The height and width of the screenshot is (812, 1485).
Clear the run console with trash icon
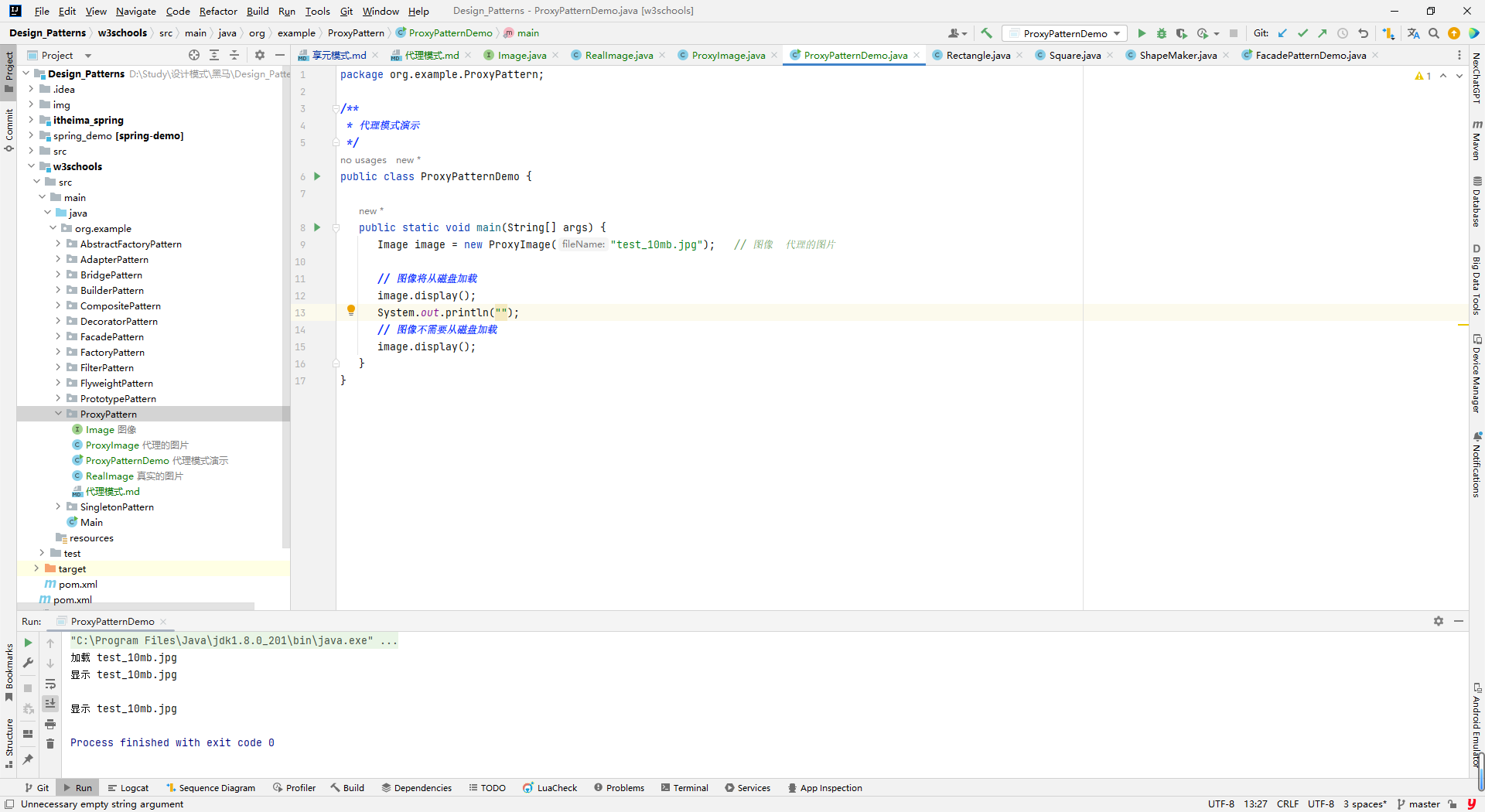click(x=50, y=743)
